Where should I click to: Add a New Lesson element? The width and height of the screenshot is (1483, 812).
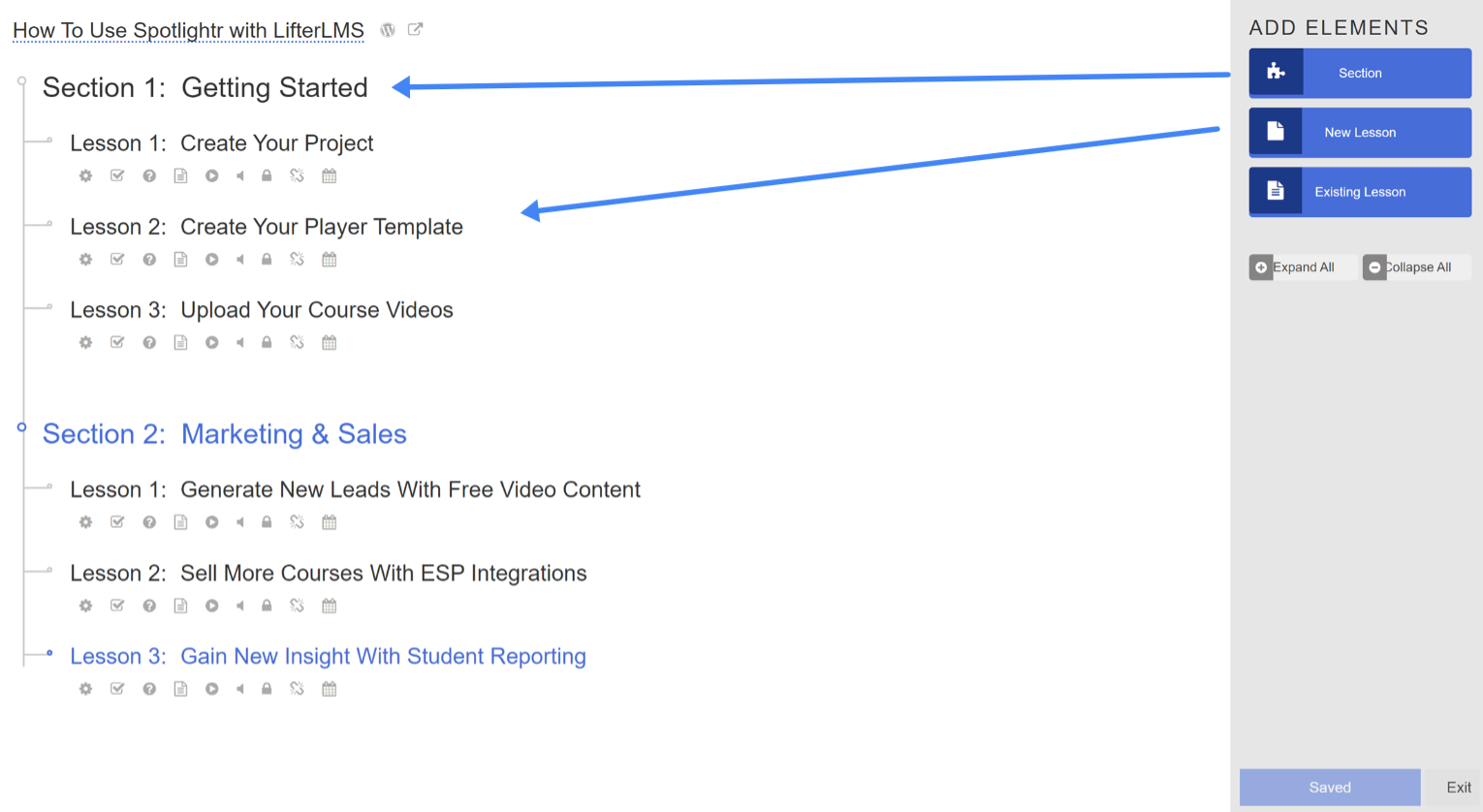click(x=1360, y=132)
